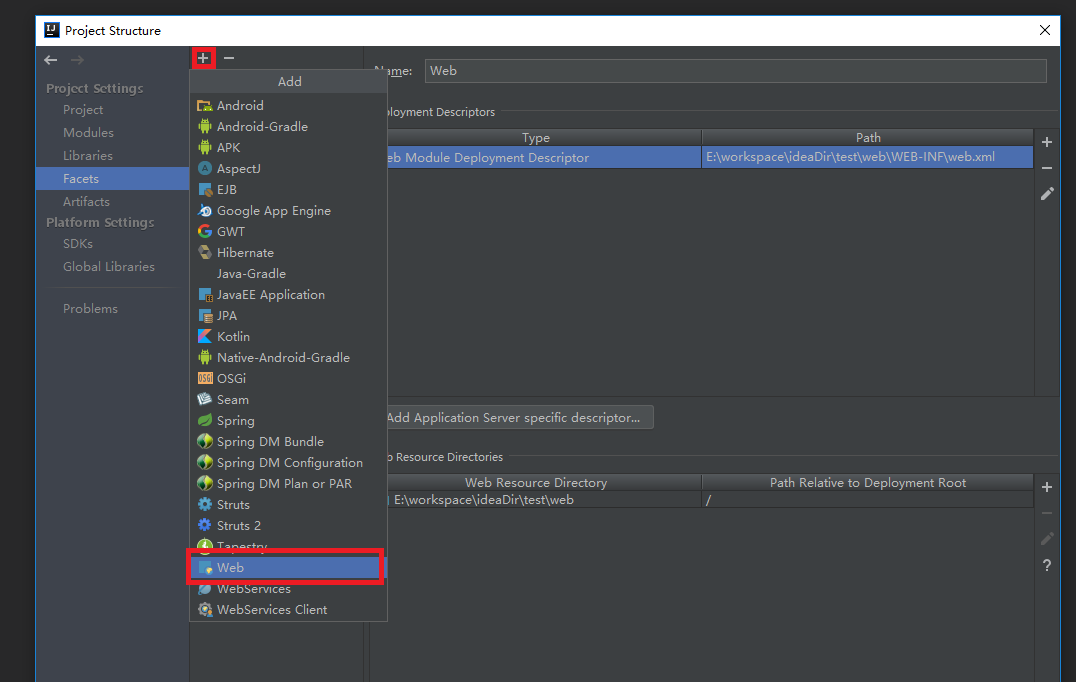This screenshot has height=682, width=1076.
Task: Close the Project Structure dialog
Action: point(1044,30)
